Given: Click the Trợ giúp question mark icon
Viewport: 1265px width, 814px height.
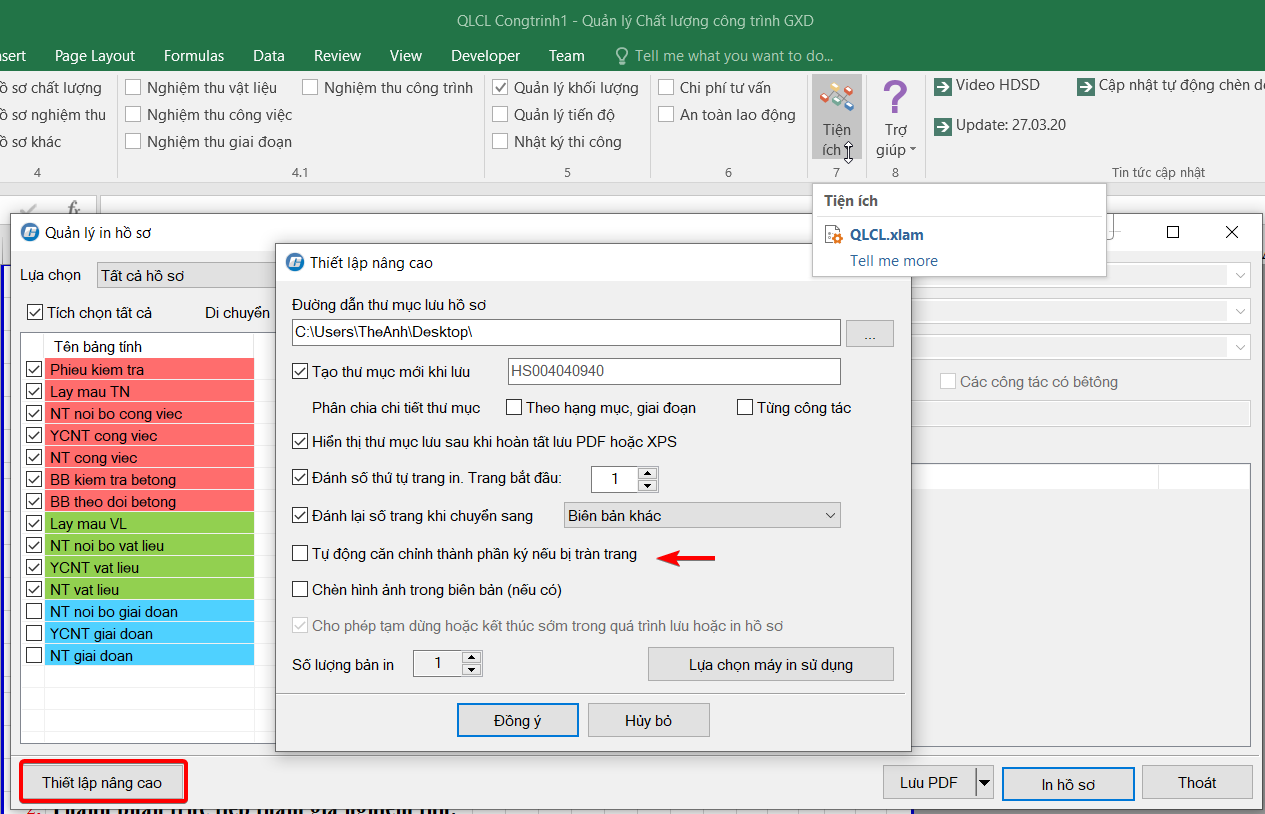Looking at the screenshot, I should [x=895, y=98].
